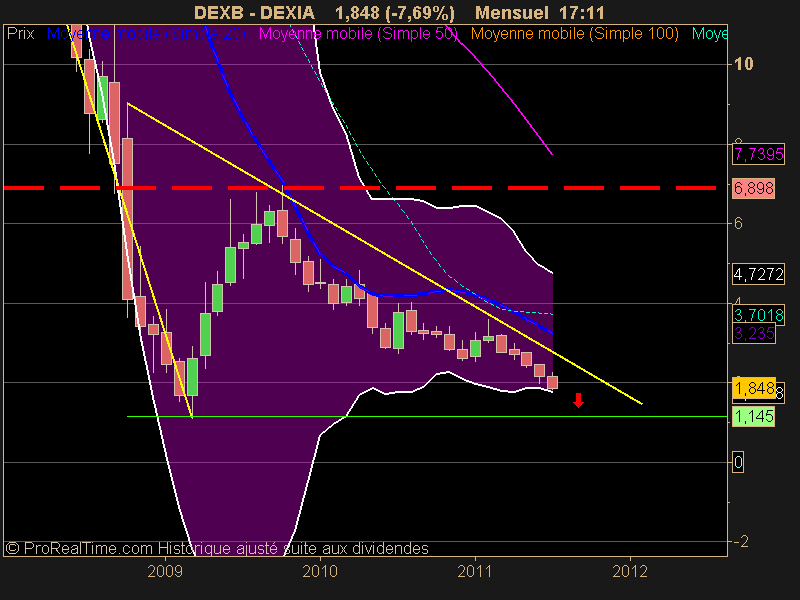This screenshot has height=600, width=800.
Task: Click the clock time '17:11' in title
Action: pos(582,12)
